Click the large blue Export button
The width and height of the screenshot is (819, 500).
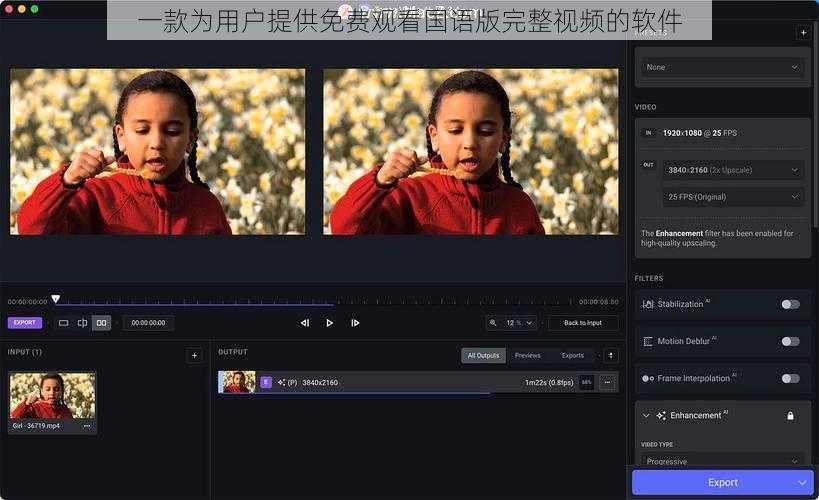point(723,482)
